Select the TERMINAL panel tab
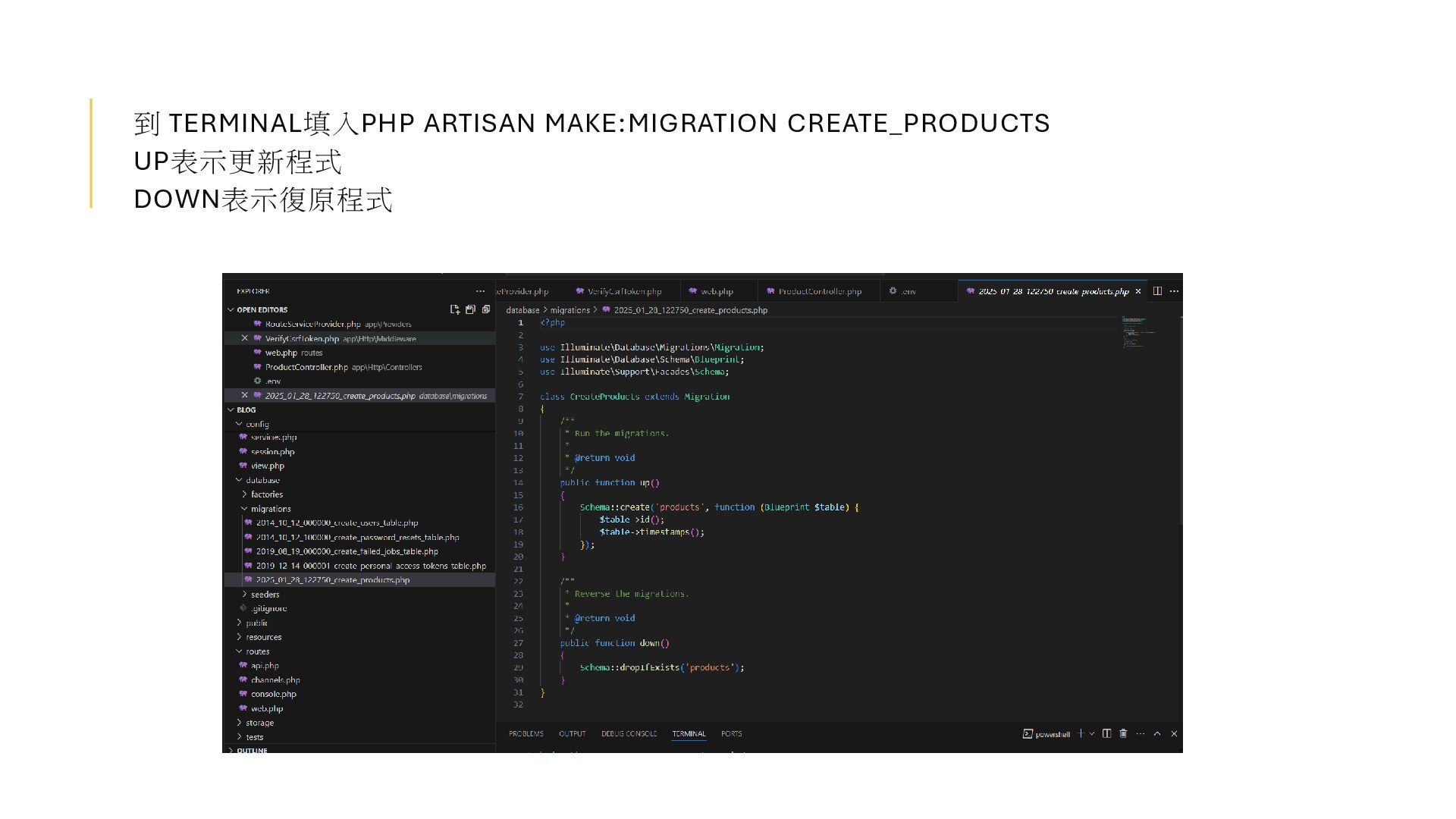The height and width of the screenshot is (819, 1456). (x=689, y=733)
